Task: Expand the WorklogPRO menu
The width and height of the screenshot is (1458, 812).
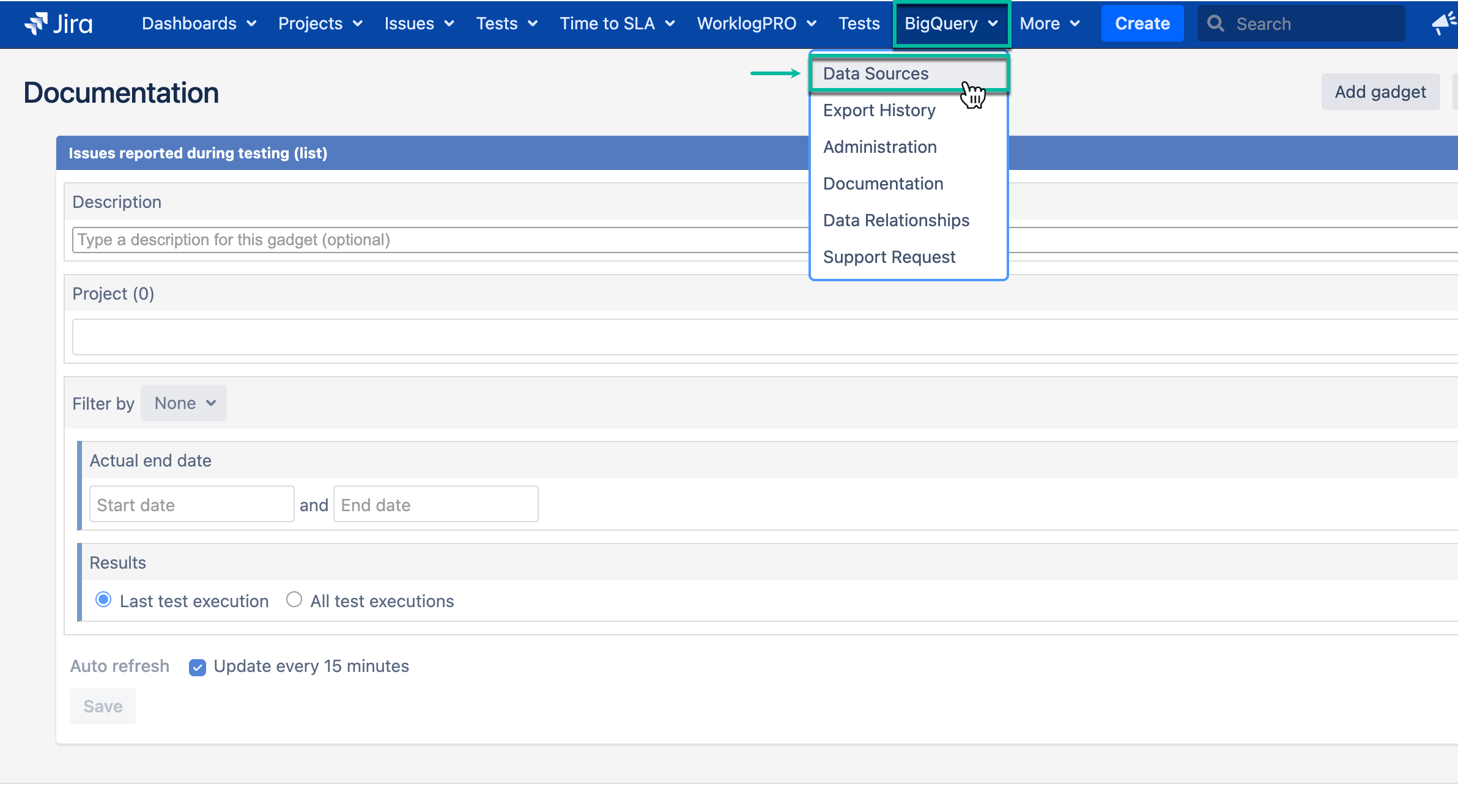Action: pyautogui.click(x=757, y=23)
